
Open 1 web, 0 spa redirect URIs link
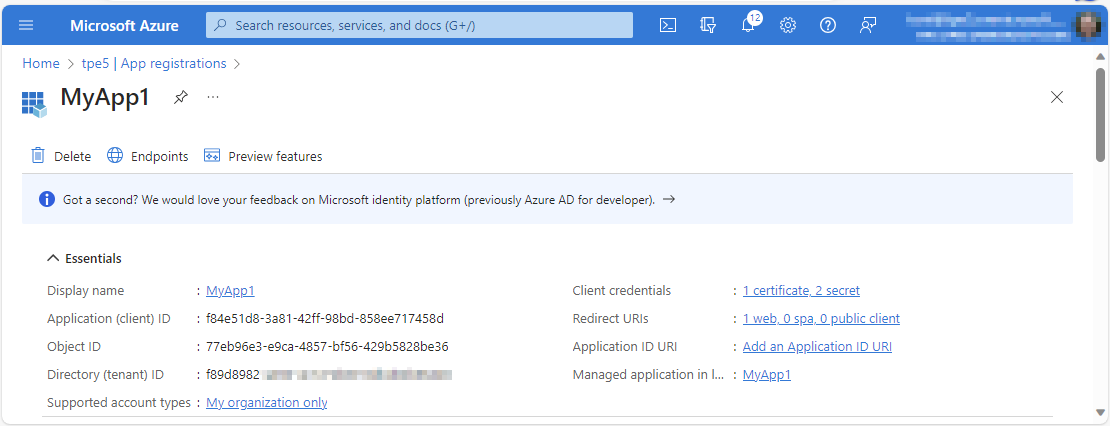point(821,318)
